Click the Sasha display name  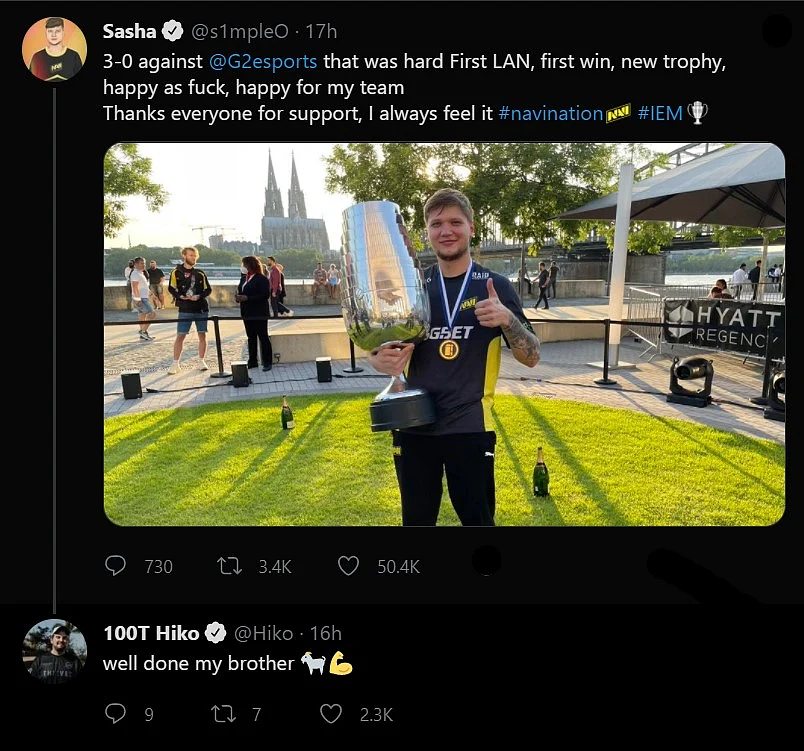click(x=130, y=31)
